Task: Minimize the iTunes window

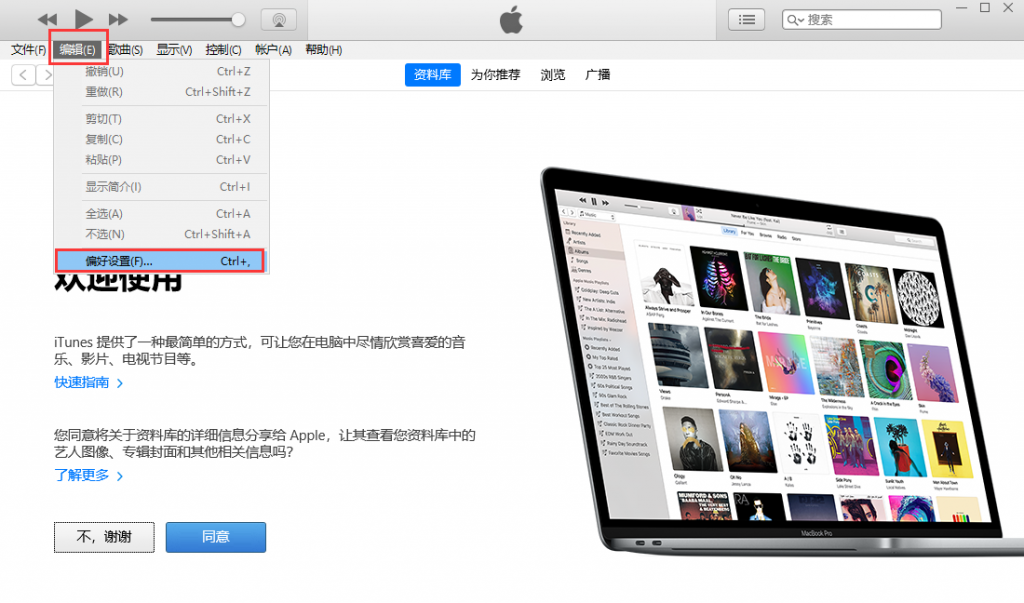Action: point(961,8)
